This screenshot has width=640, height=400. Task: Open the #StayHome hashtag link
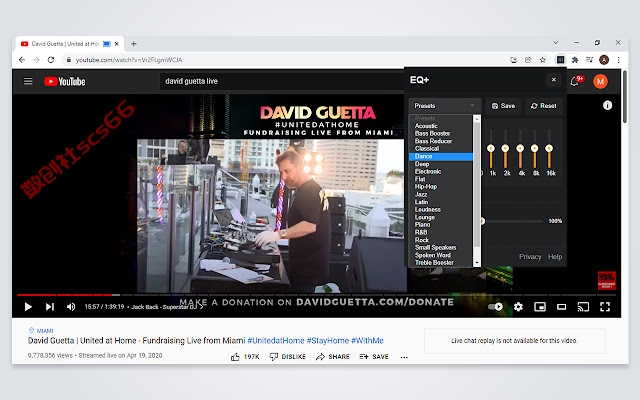click(x=328, y=340)
